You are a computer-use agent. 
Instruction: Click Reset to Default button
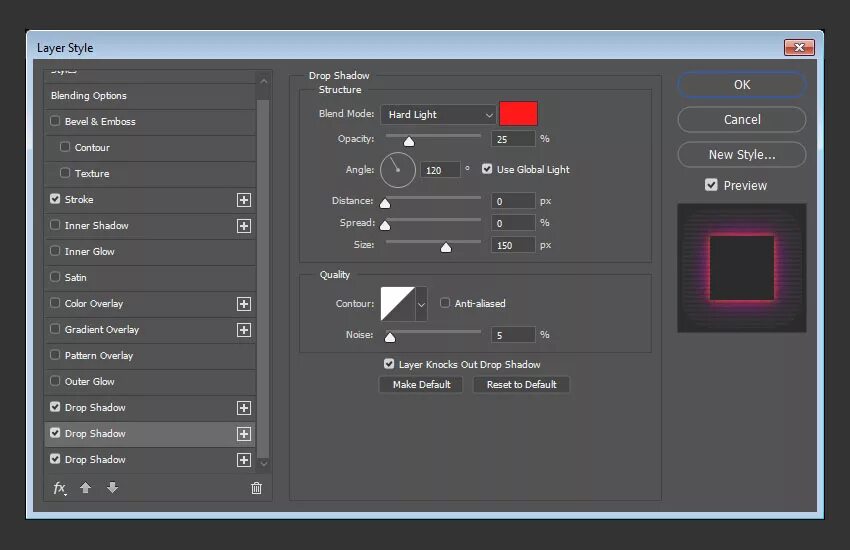(521, 385)
